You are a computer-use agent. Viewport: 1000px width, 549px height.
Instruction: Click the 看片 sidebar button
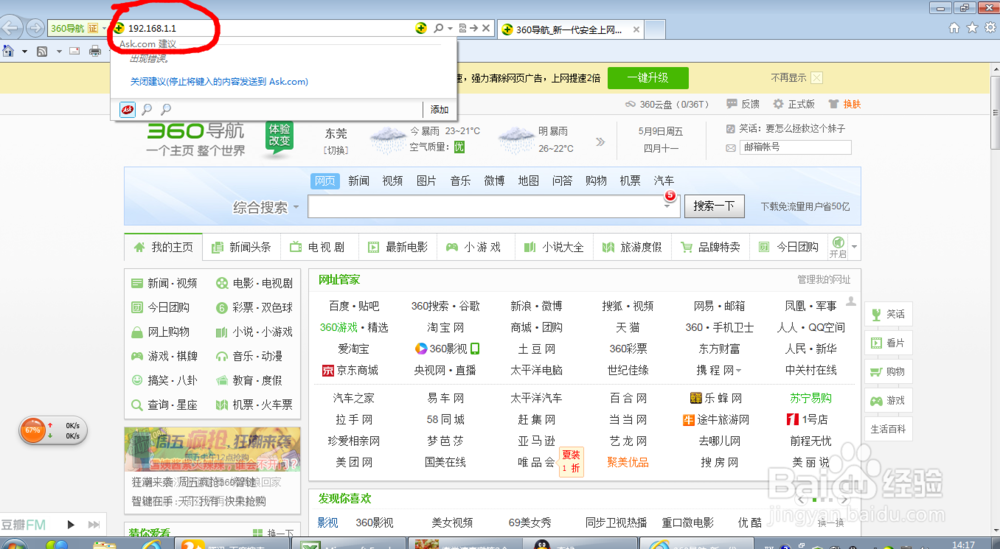tap(888, 343)
